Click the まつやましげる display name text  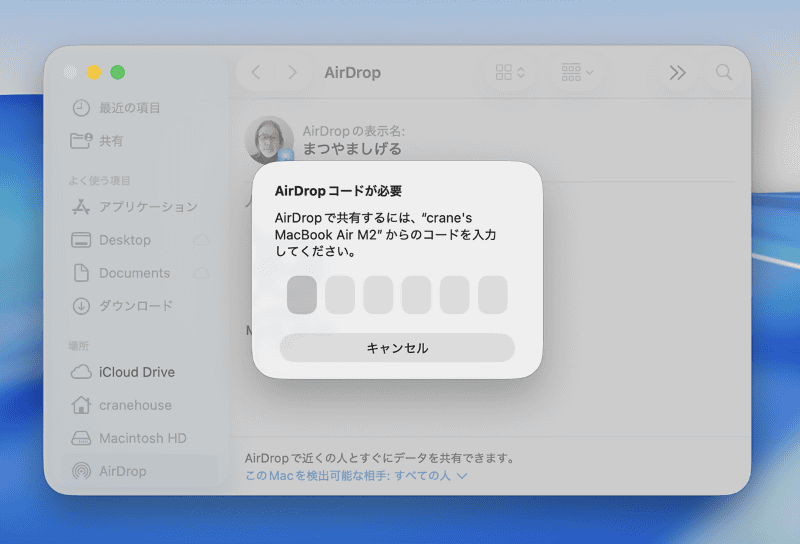coord(352,149)
